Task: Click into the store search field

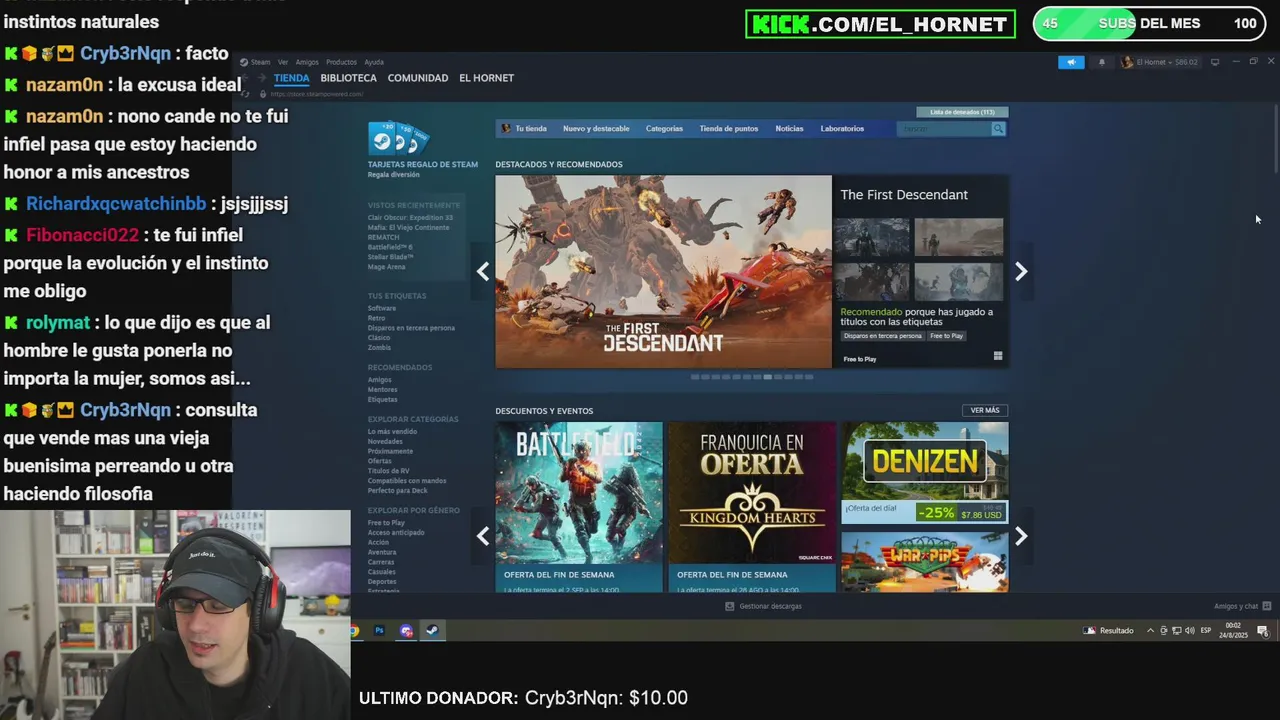Action: coord(944,129)
